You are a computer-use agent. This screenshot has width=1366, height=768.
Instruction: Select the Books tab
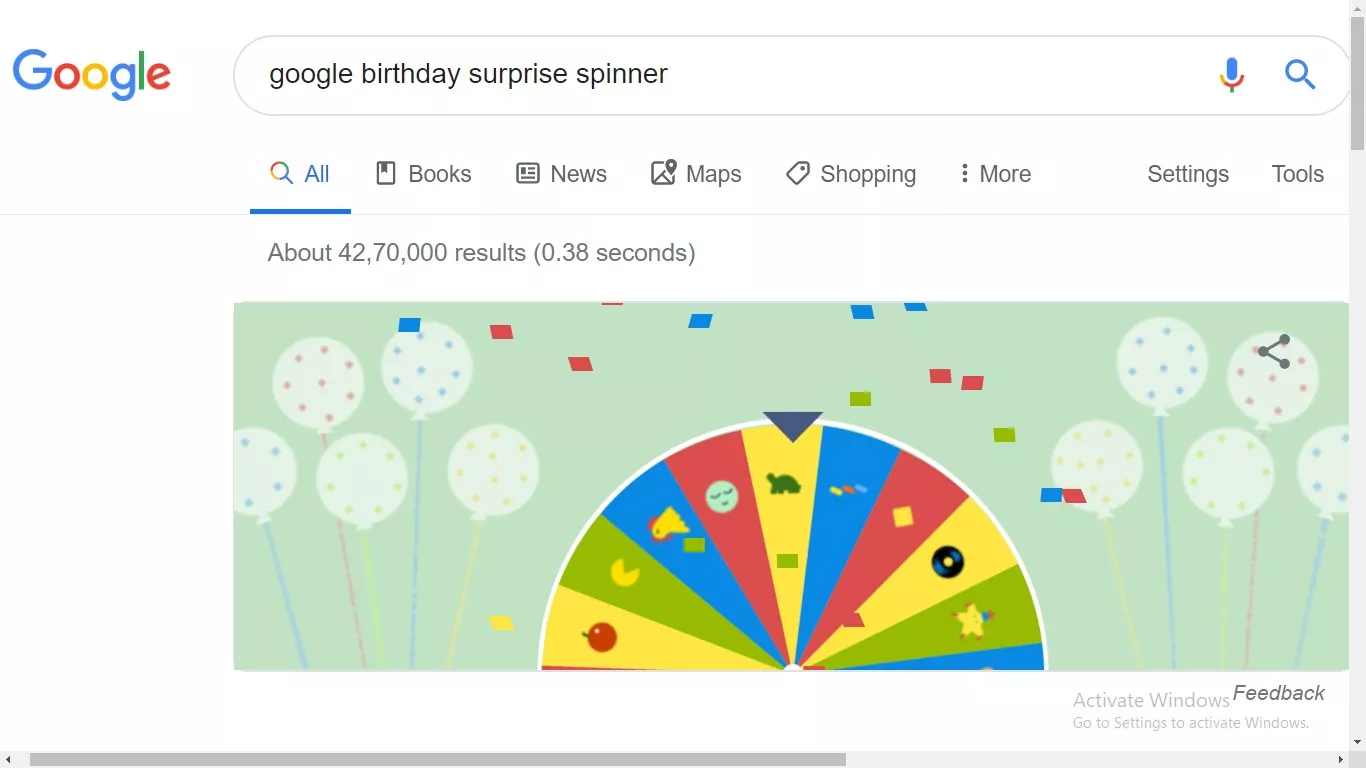423,174
